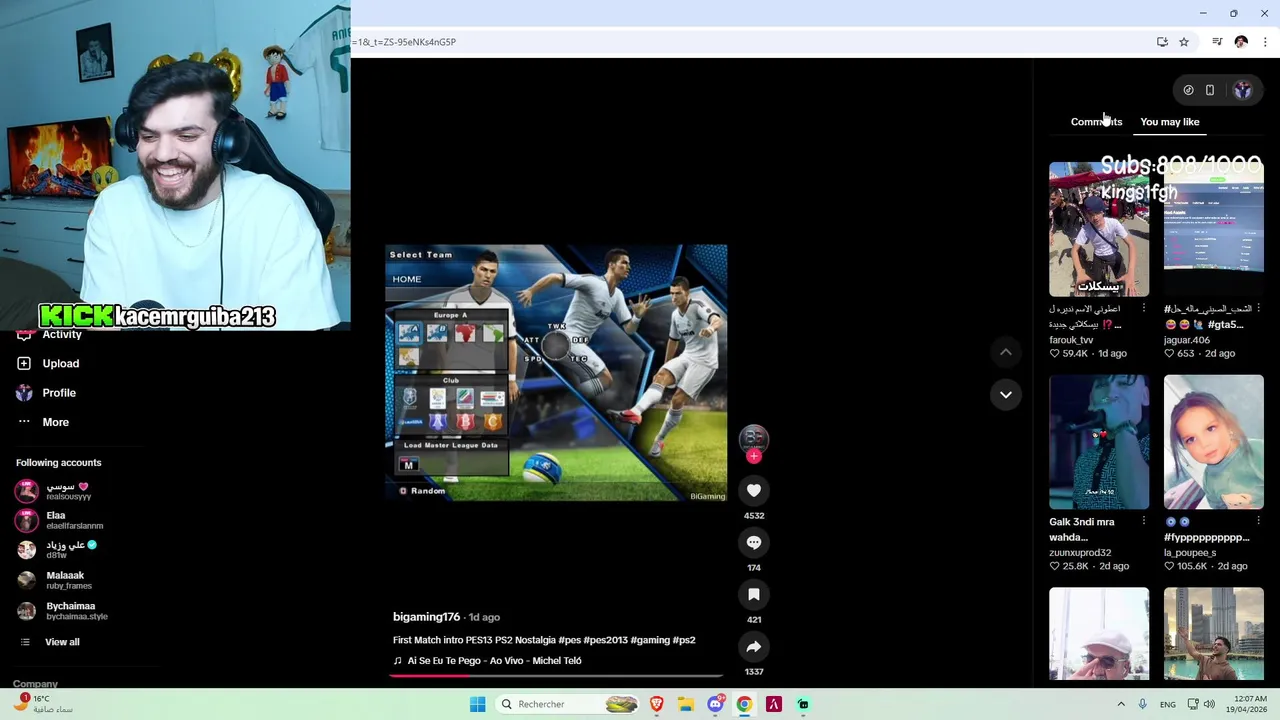Open options menu for Galk 3ndi mra video
The width and height of the screenshot is (1280, 720).
coord(1144,521)
